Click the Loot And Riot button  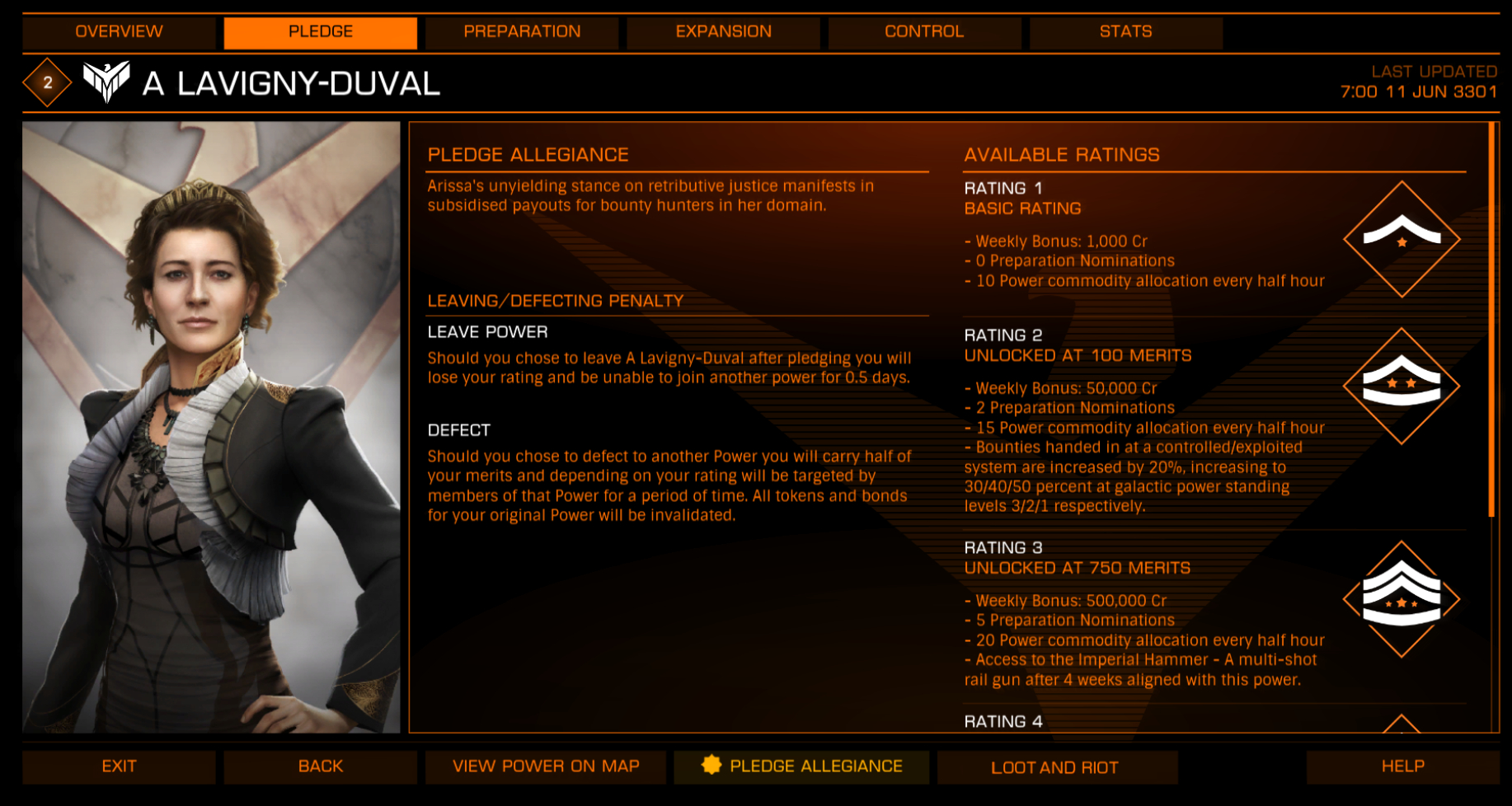click(1055, 767)
